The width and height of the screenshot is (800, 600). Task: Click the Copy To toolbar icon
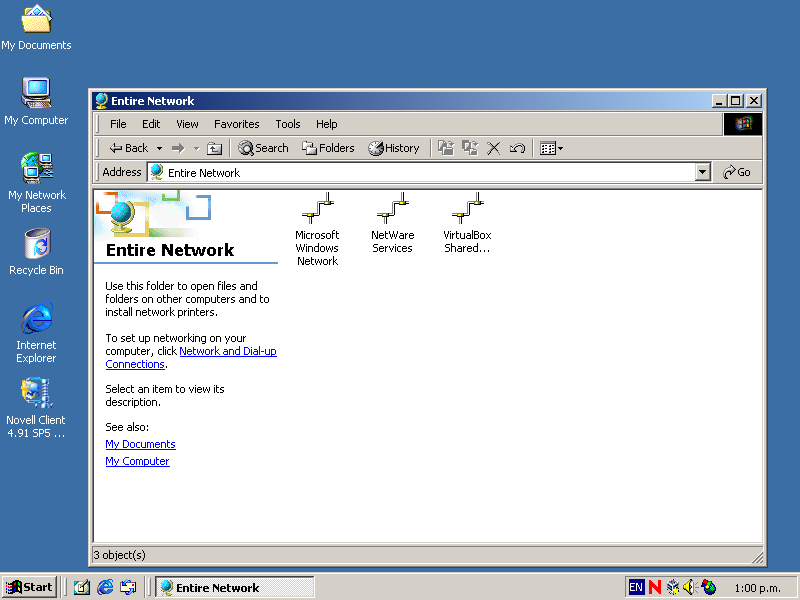470,148
